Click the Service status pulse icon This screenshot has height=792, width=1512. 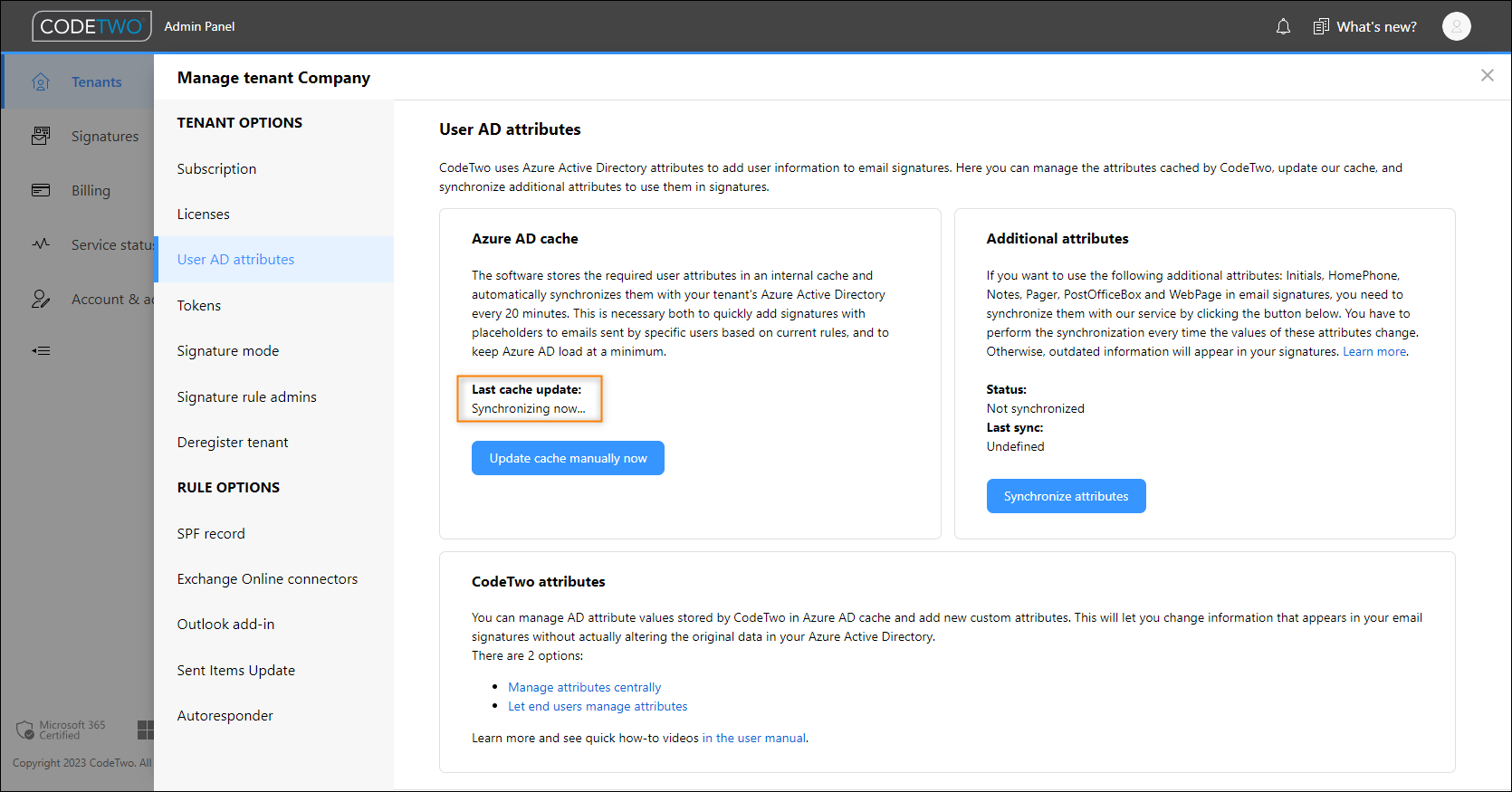coord(41,244)
